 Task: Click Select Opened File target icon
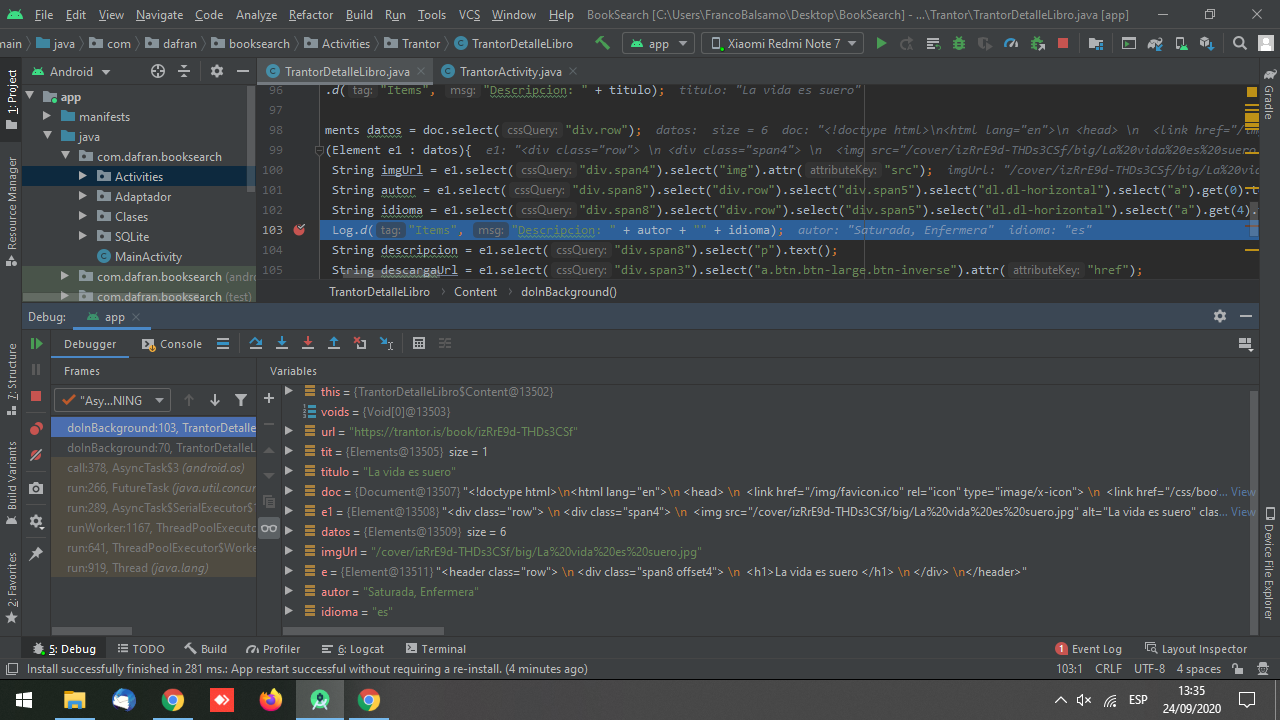pos(158,71)
